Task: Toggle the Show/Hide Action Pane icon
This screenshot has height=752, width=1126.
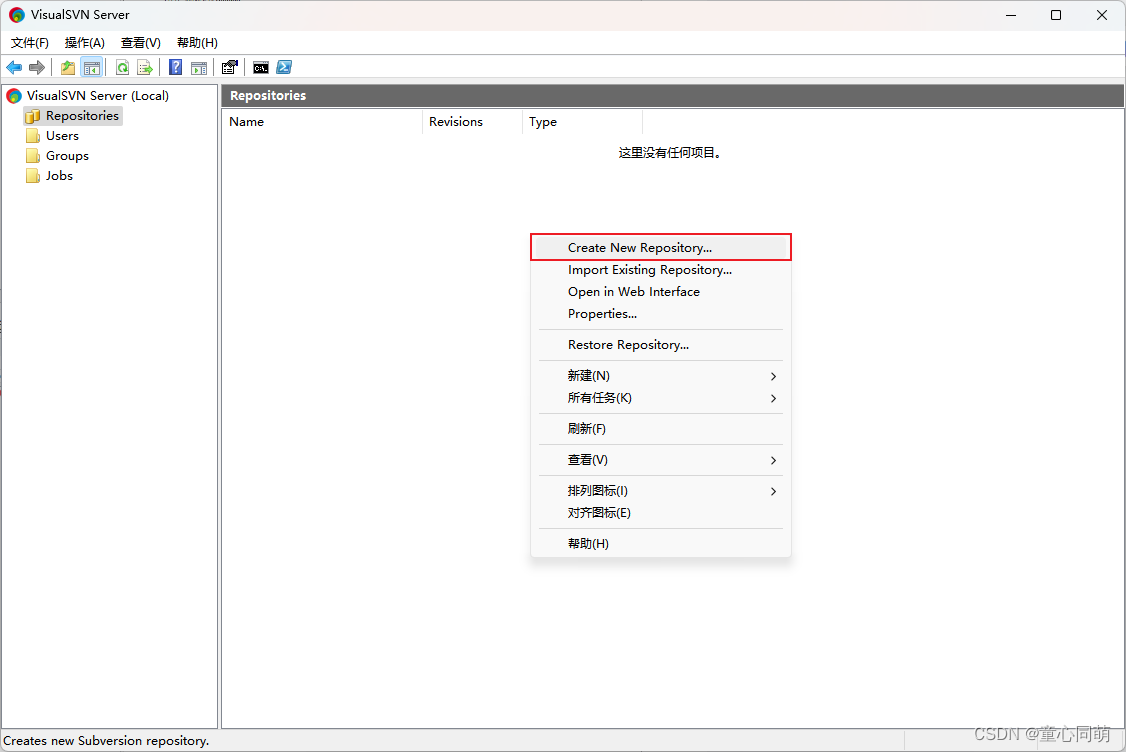Action: tap(199, 68)
